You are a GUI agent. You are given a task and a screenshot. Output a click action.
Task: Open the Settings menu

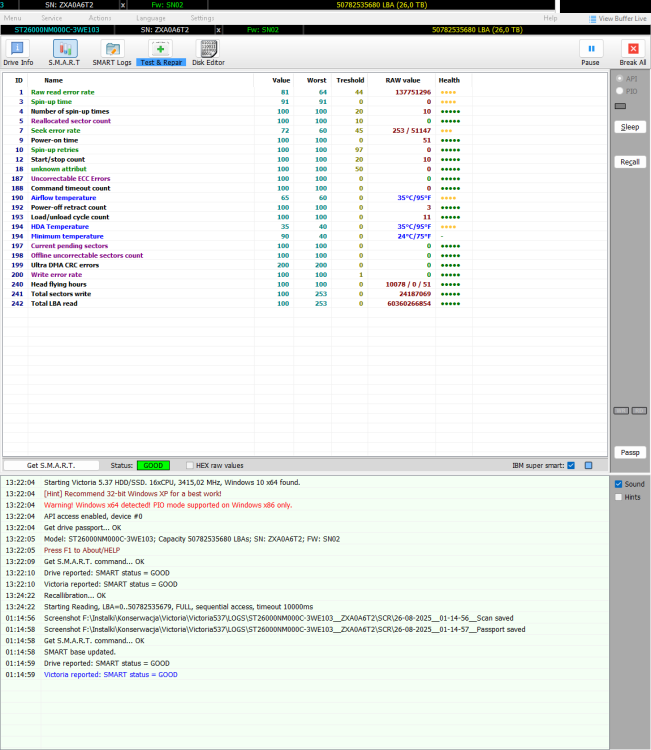click(202, 18)
